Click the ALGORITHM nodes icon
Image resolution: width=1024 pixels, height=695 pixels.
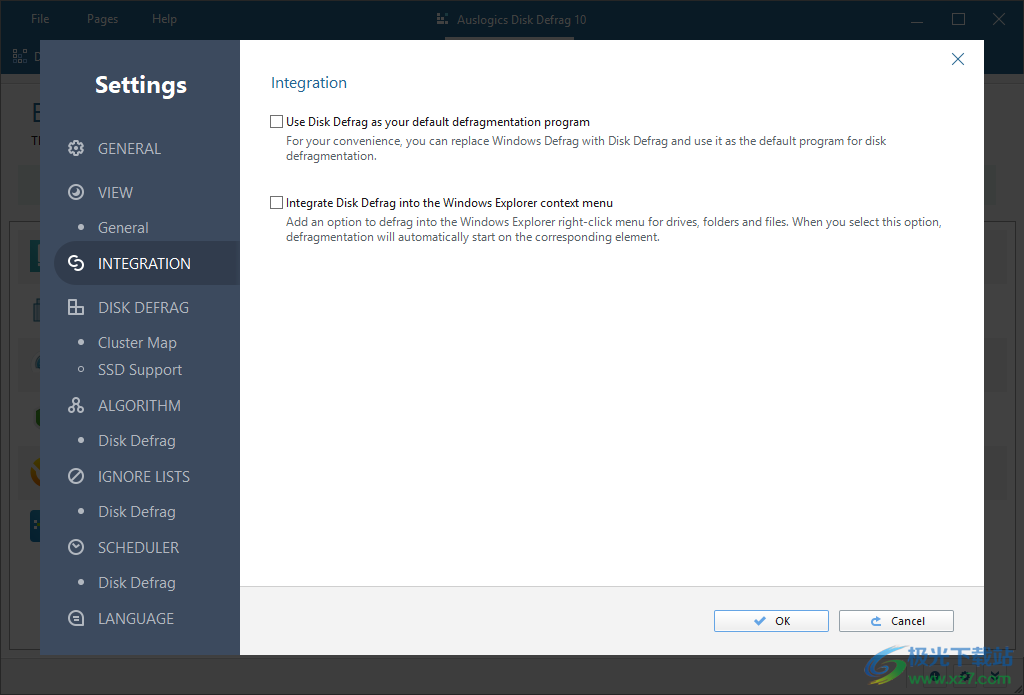(76, 405)
